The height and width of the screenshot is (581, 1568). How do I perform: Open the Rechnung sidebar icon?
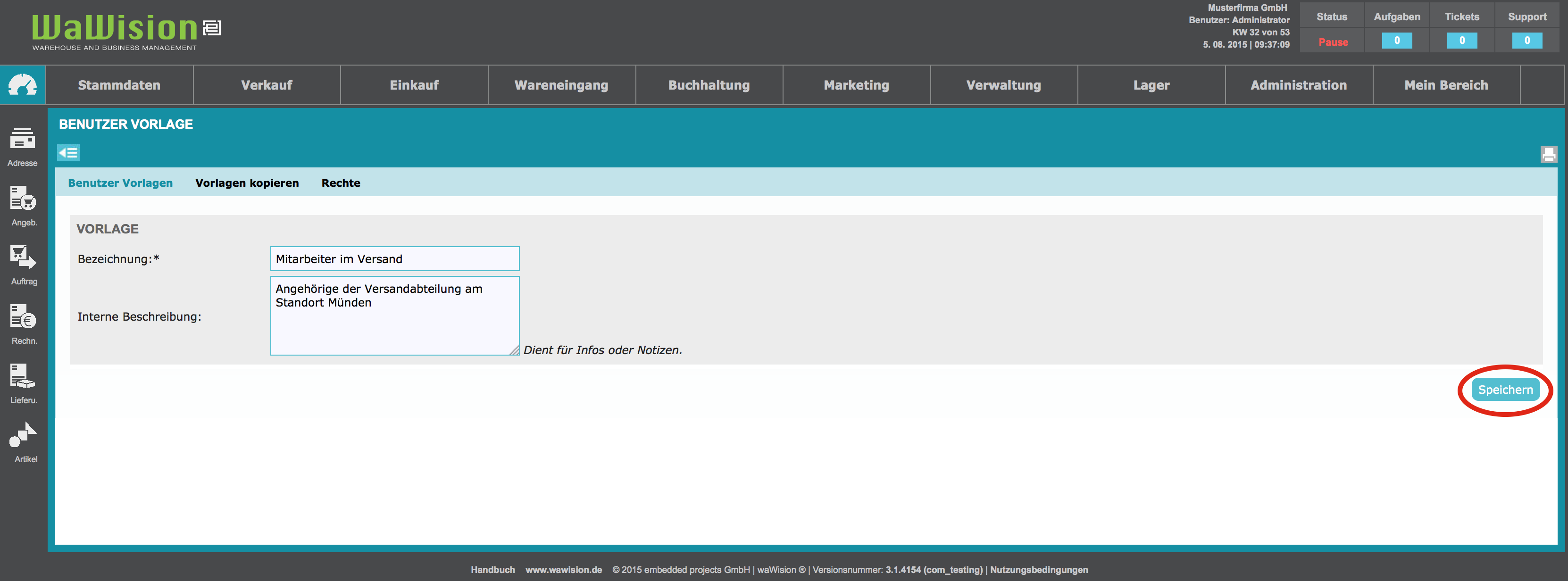(23, 317)
